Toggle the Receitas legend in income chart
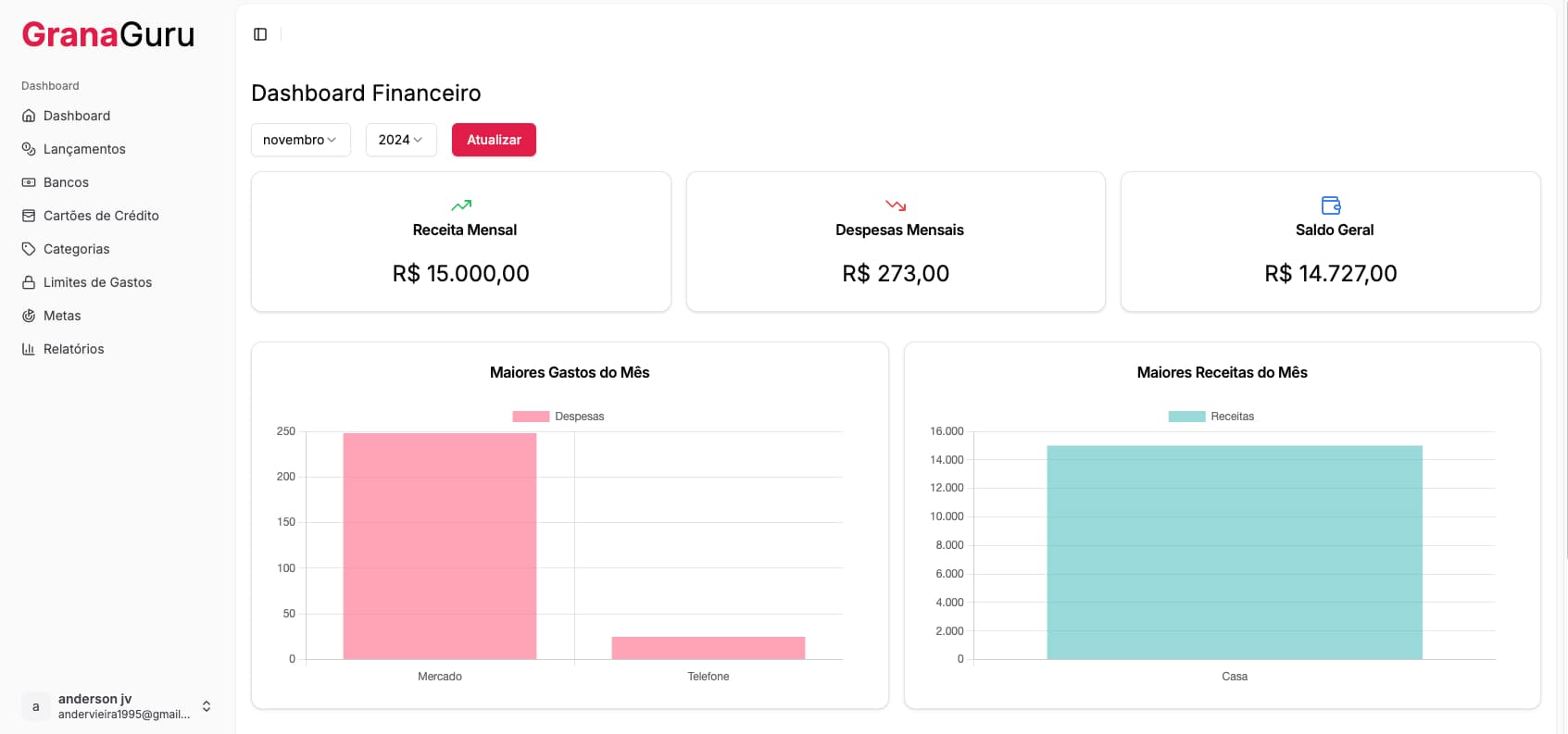1568x734 pixels. click(x=1211, y=417)
